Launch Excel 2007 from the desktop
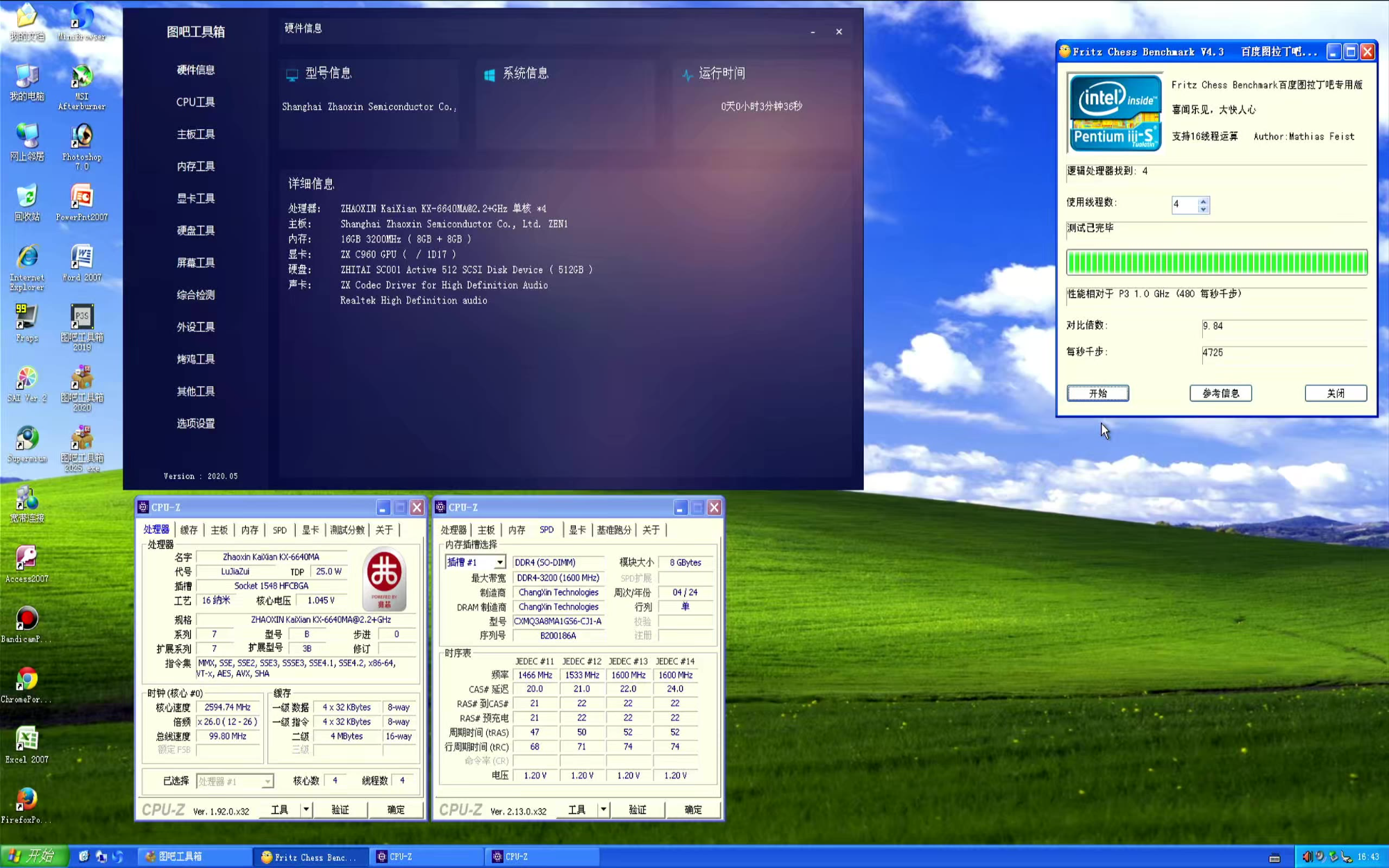Viewport: 1389px width, 868px height. coord(26,745)
